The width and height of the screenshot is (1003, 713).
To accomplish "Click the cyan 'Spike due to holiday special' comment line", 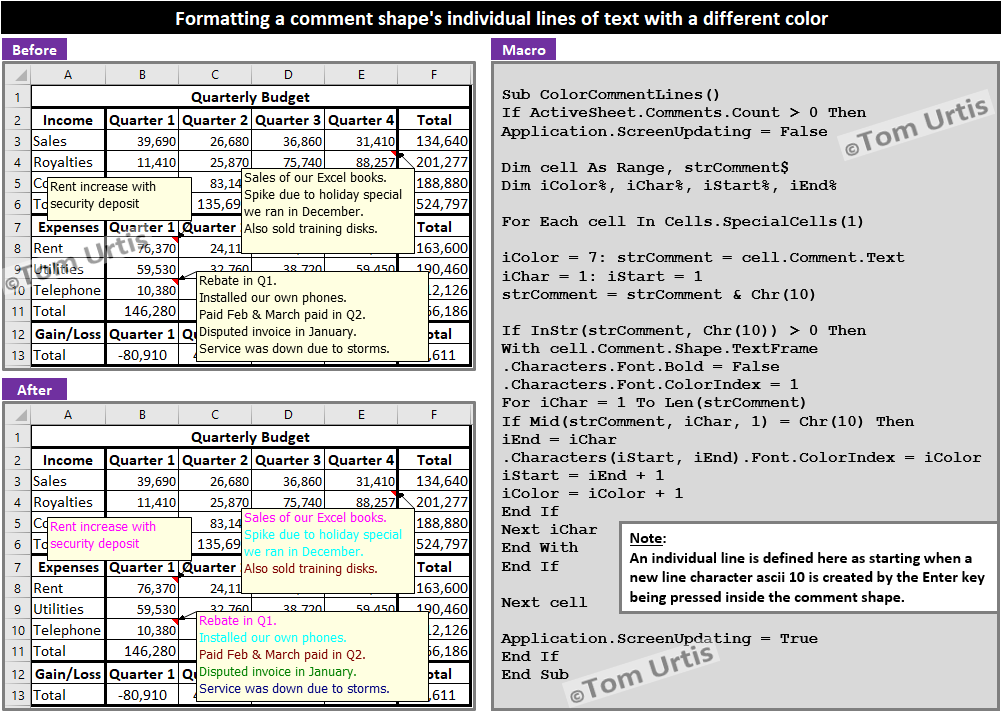I will (323, 535).
